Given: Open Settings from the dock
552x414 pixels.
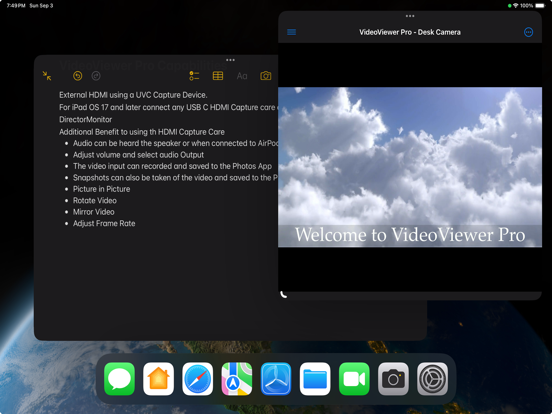Looking at the screenshot, I should click(x=432, y=379).
